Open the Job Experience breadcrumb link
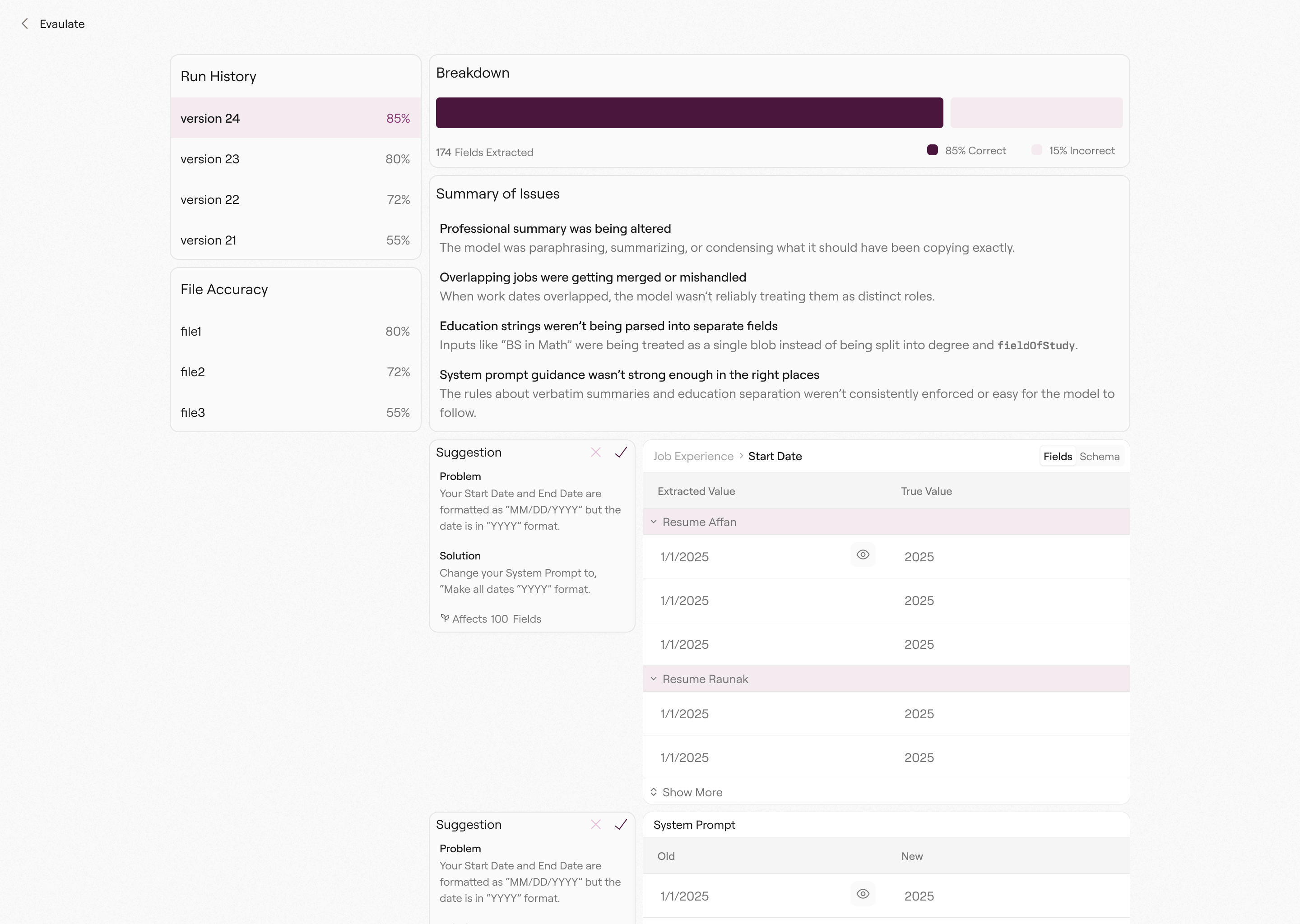Image resolution: width=1300 pixels, height=924 pixels. (693, 456)
